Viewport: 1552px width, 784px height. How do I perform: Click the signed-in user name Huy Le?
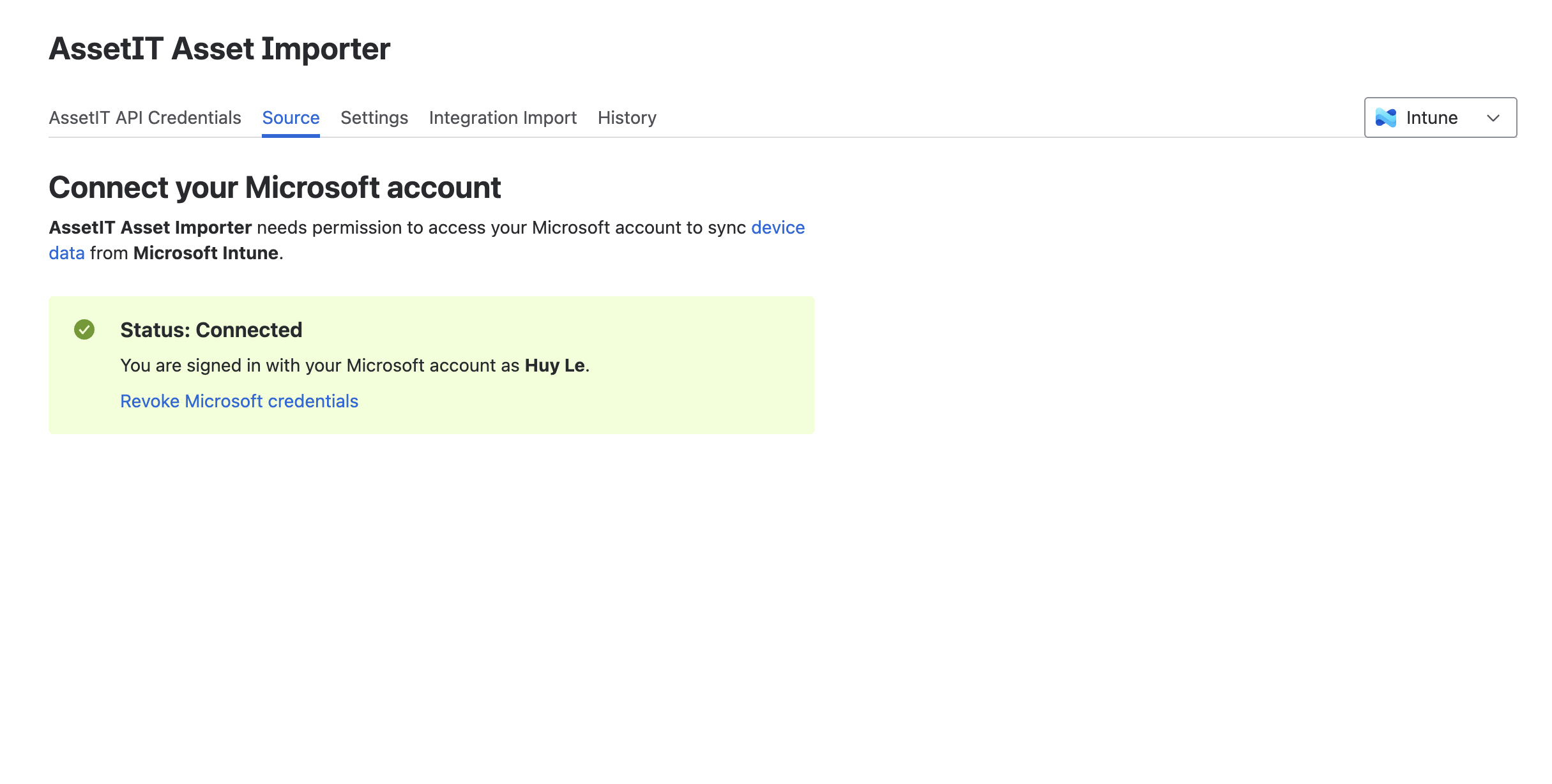[554, 365]
